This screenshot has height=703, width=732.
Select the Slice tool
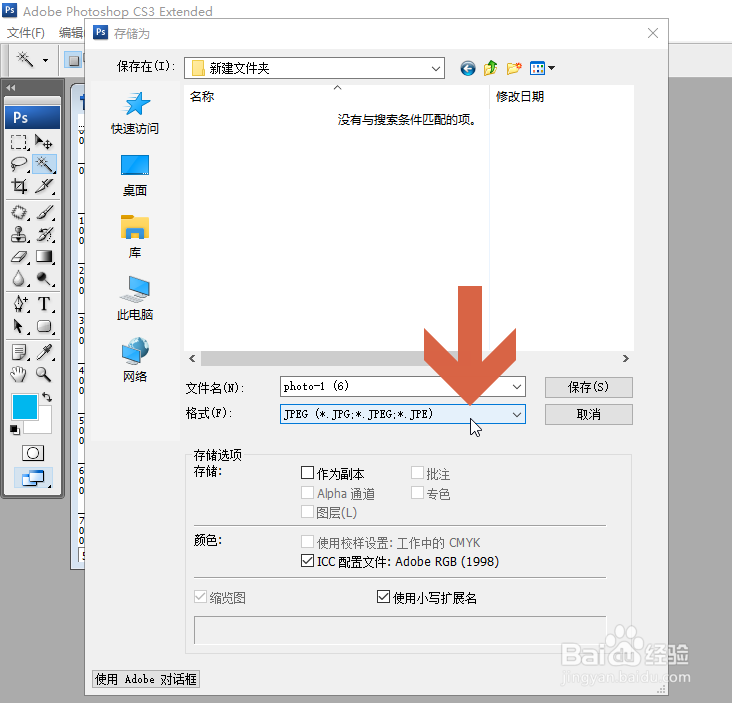[44, 186]
